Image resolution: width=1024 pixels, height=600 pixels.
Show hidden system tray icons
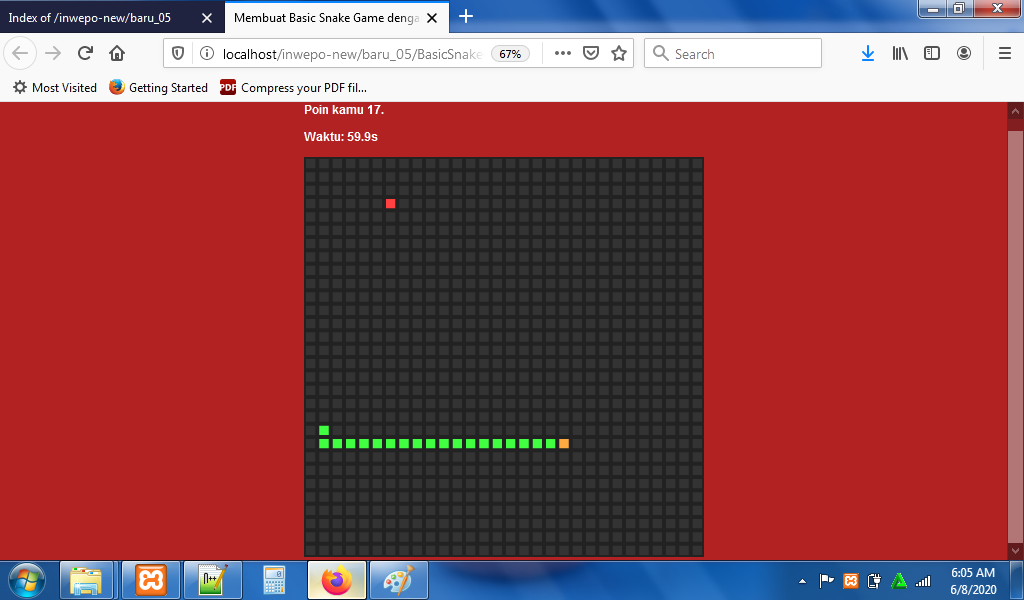803,581
